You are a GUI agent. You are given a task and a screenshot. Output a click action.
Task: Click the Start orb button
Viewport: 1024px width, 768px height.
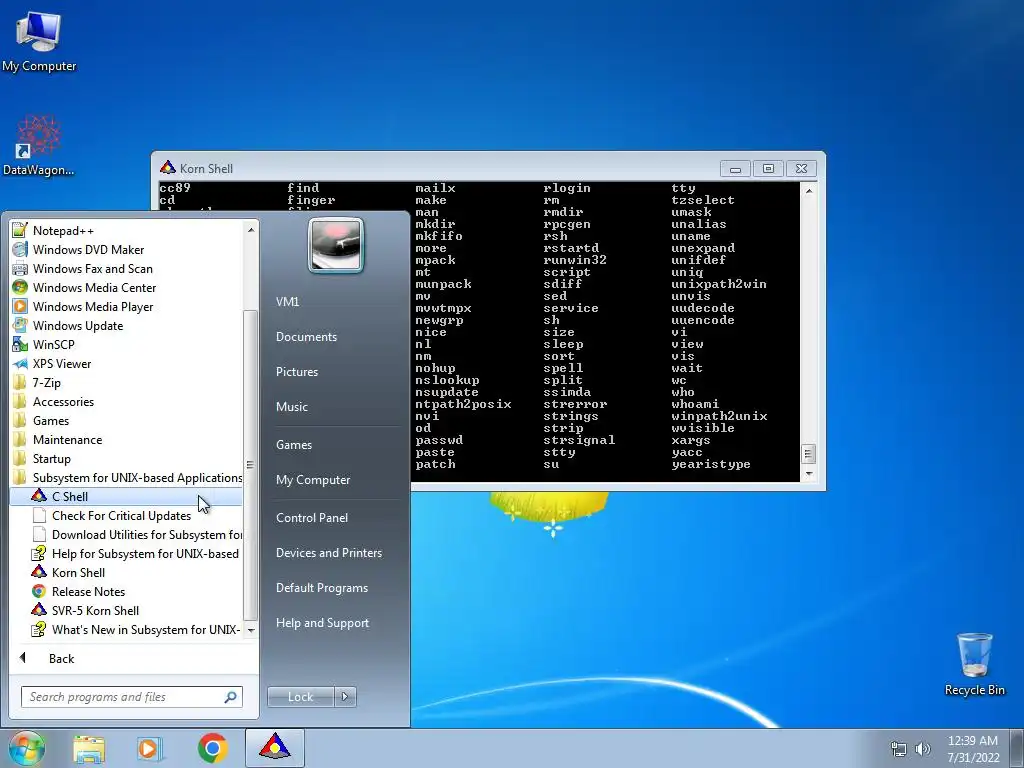click(x=27, y=748)
